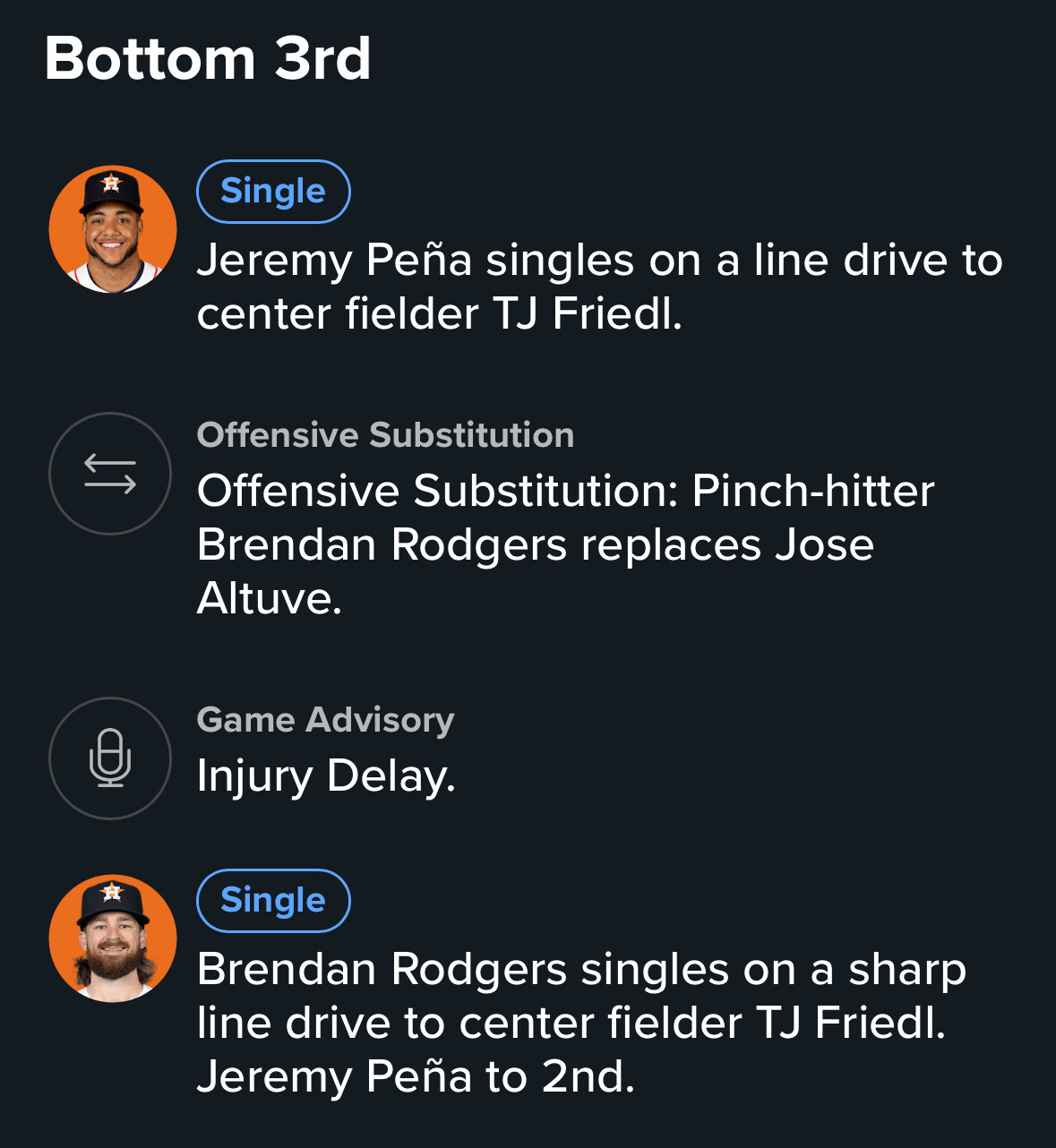Click the substitution swap-arrows icon
The image size is (1056, 1148).
point(110,474)
